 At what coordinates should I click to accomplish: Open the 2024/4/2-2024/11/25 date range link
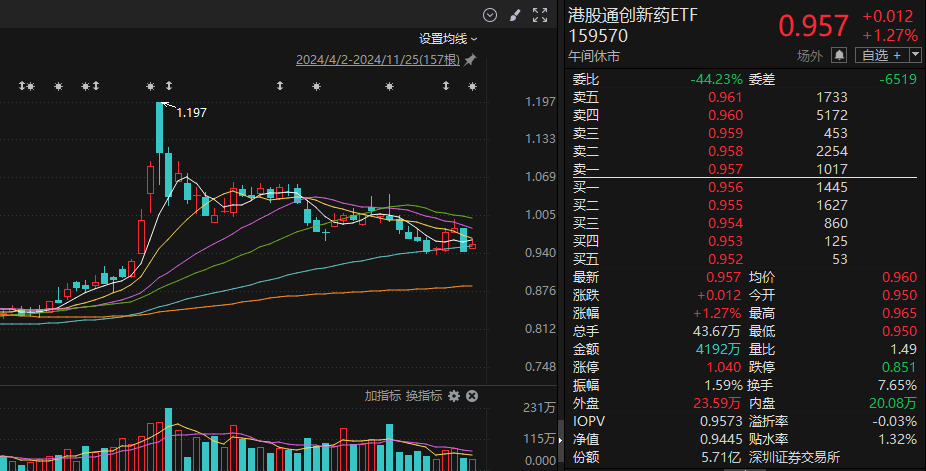tap(378, 60)
